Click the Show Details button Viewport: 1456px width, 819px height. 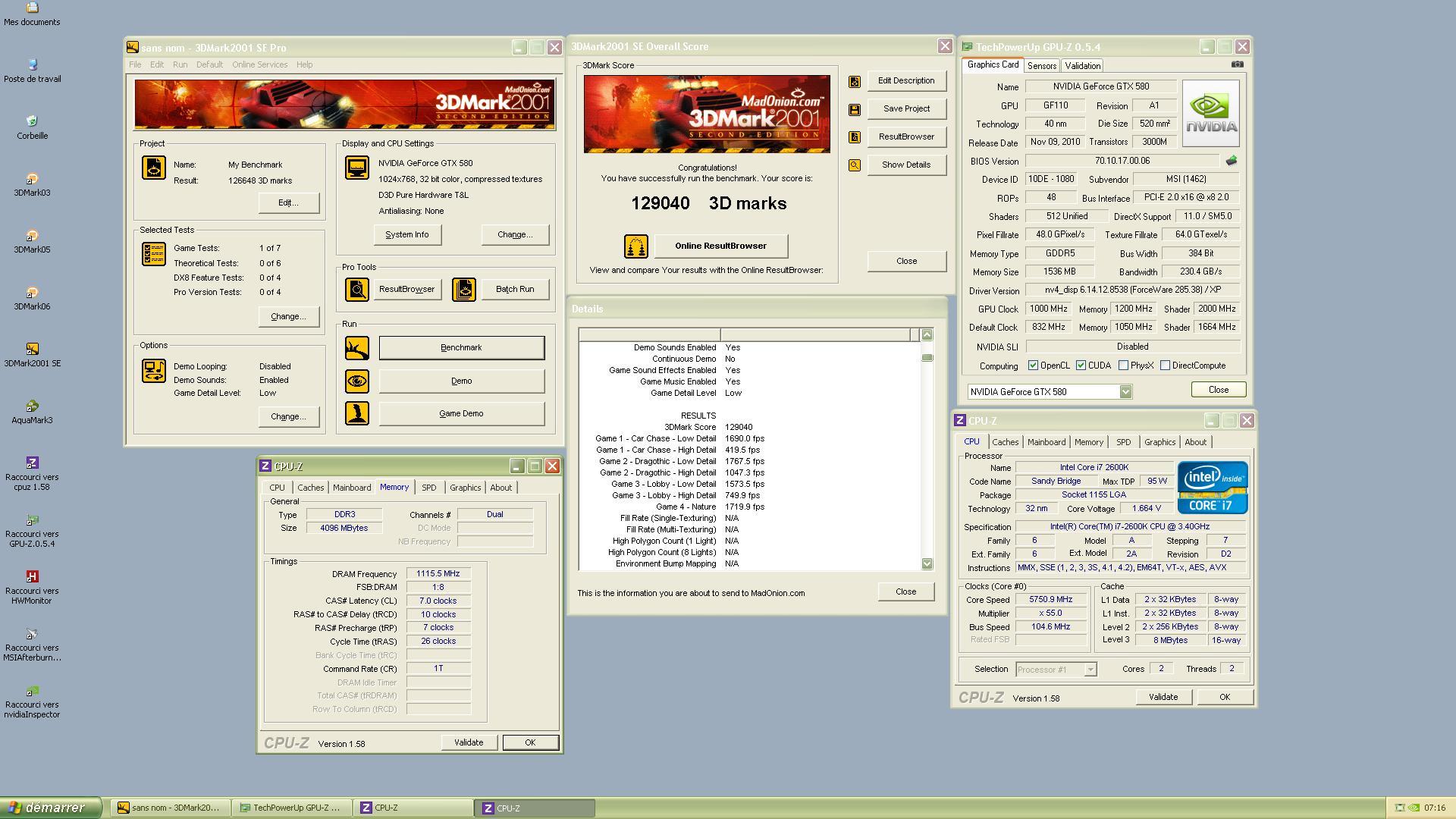(906, 165)
